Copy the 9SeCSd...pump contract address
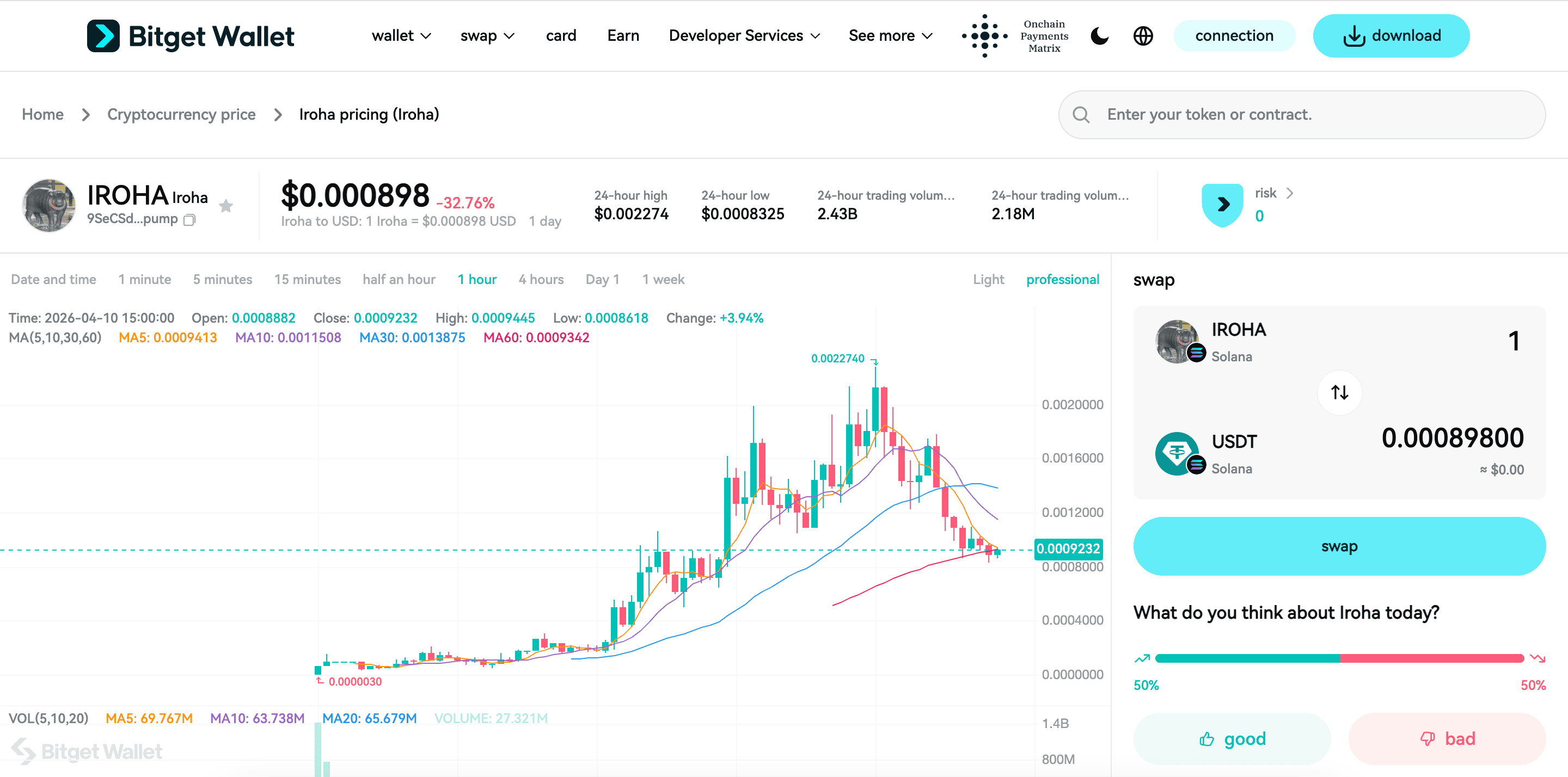 [x=189, y=219]
